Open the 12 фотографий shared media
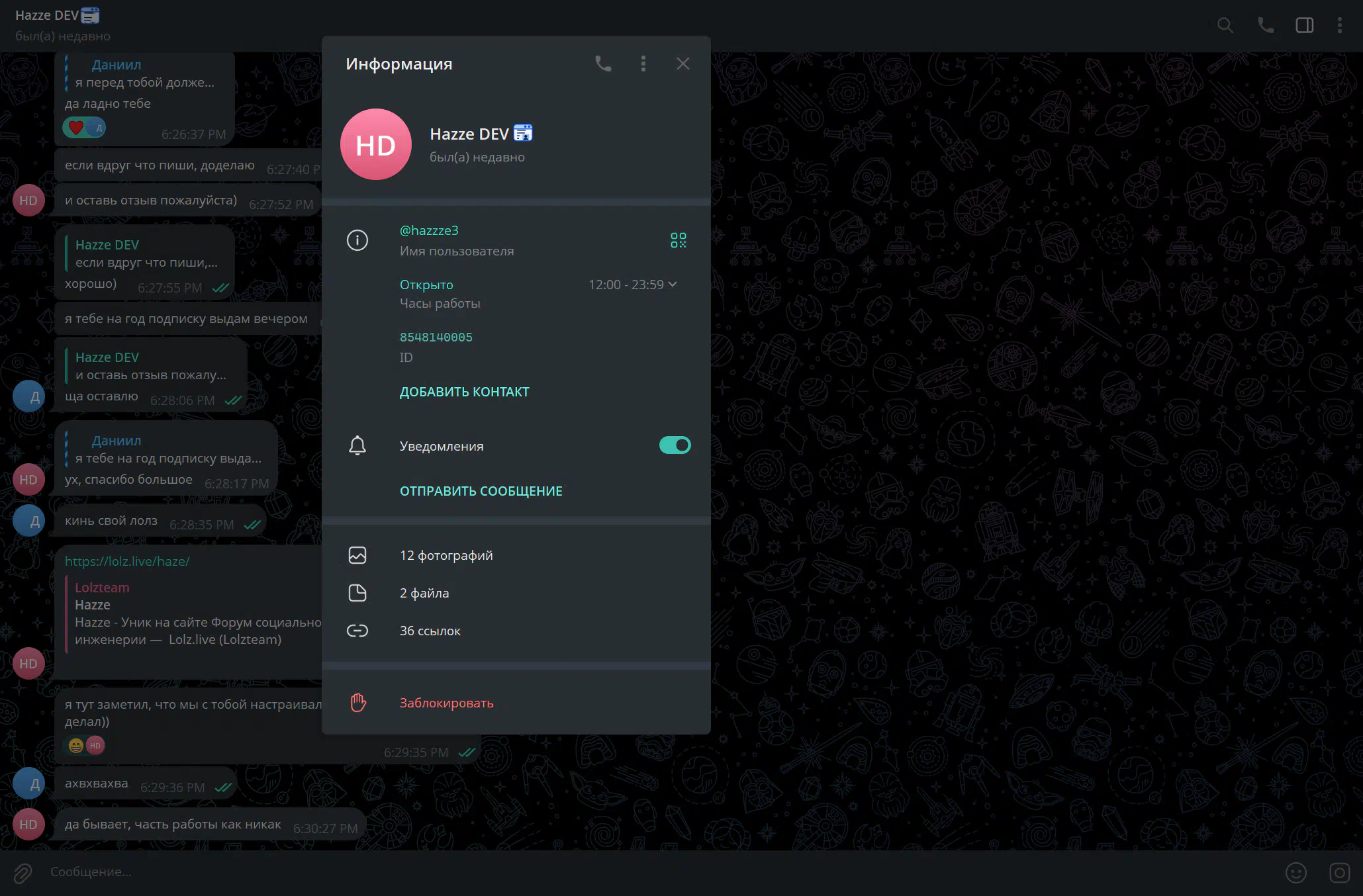Viewport: 1363px width, 896px height. 446,555
